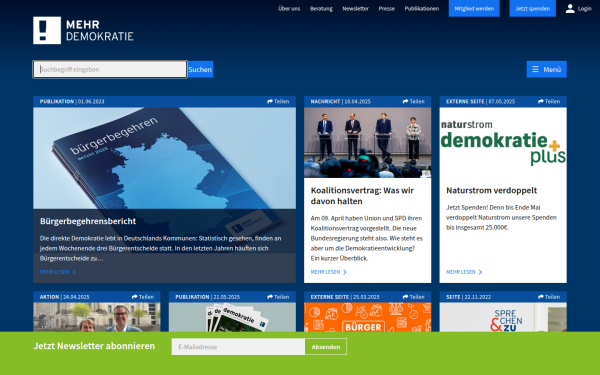Image resolution: width=600 pixels, height=375 pixels.
Task: Open the Sprechen & Zu image thumbnail
Action: (x=503, y=317)
